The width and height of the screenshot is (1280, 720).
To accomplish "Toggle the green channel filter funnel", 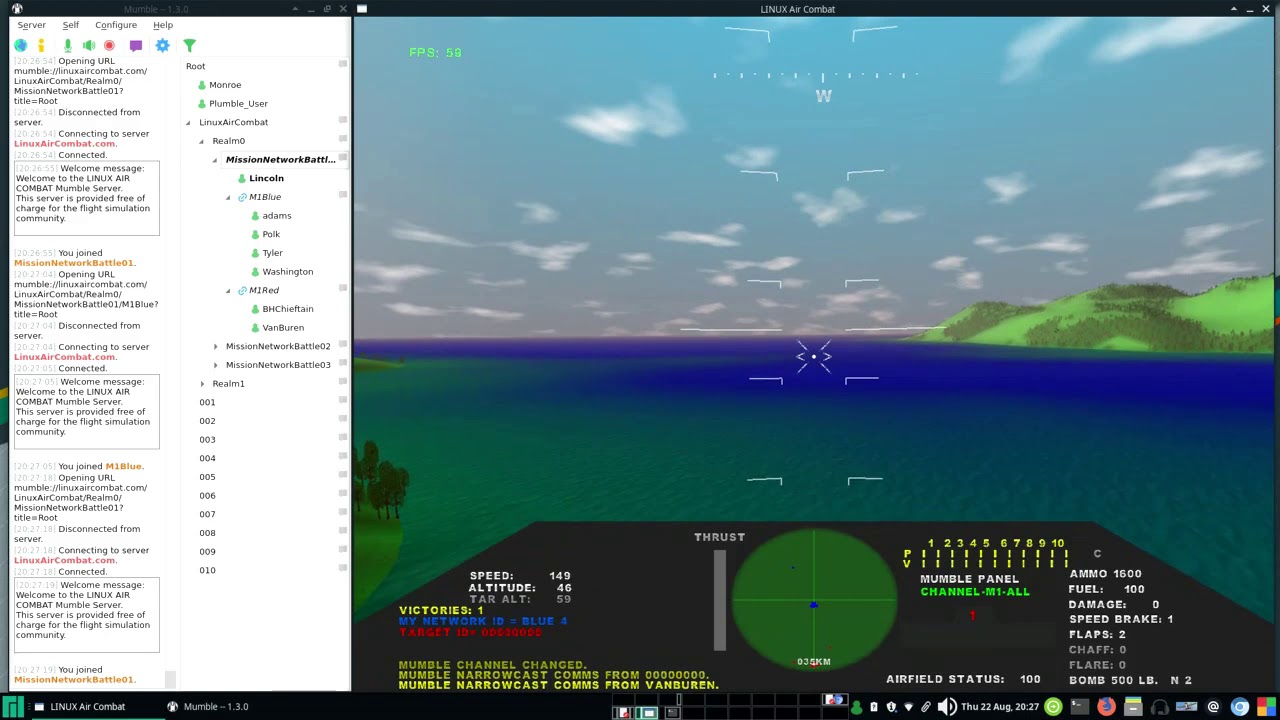I will (189, 45).
